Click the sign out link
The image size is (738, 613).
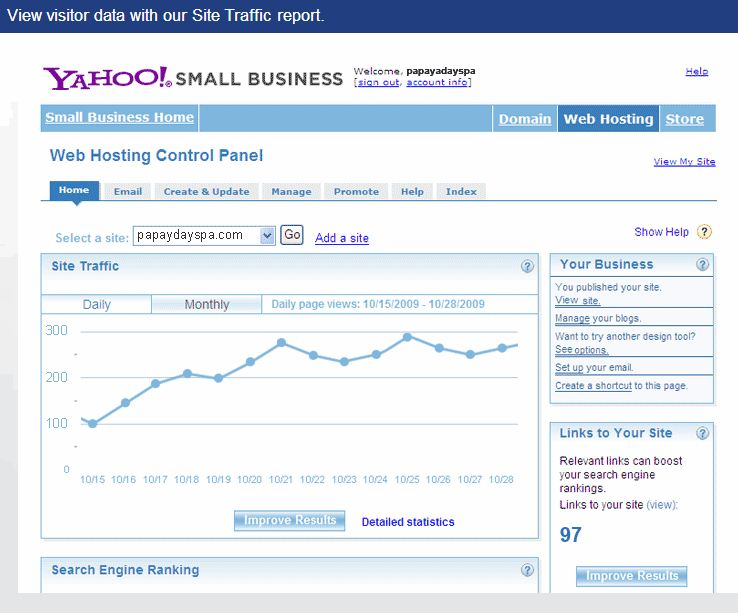coord(379,82)
